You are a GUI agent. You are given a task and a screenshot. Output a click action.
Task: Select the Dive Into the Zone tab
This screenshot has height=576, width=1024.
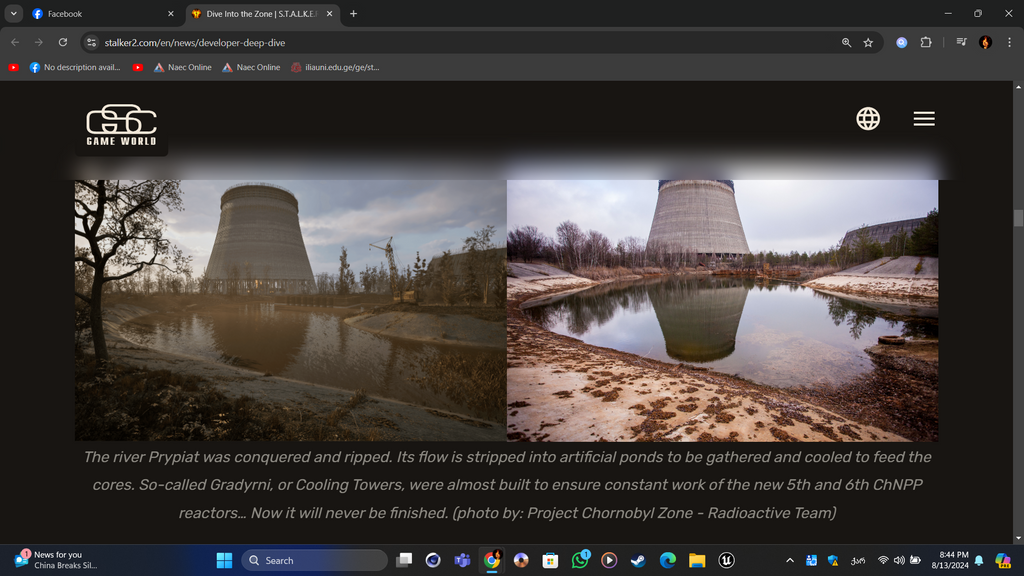click(x=263, y=14)
